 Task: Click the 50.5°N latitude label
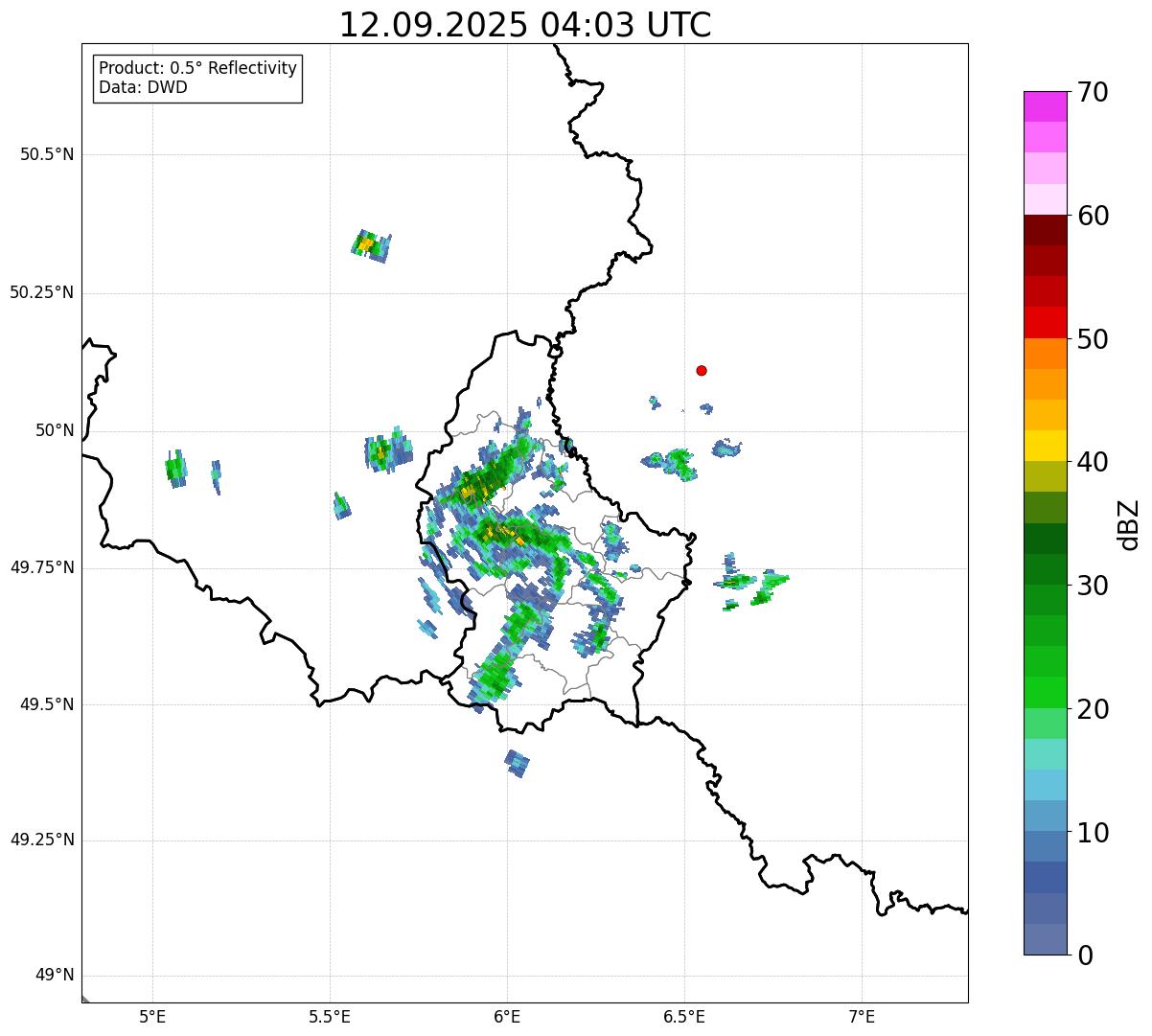point(47,154)
